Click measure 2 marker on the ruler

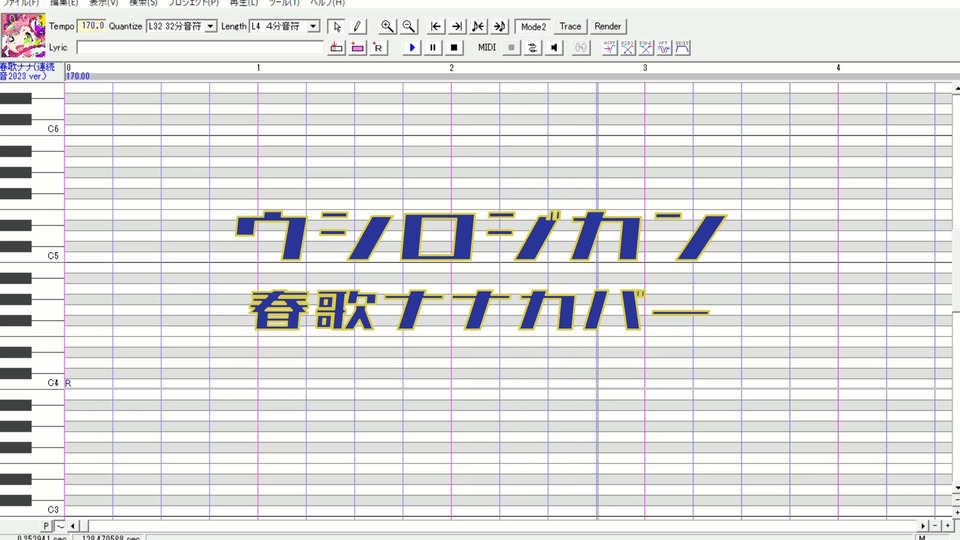click(452, 67)
